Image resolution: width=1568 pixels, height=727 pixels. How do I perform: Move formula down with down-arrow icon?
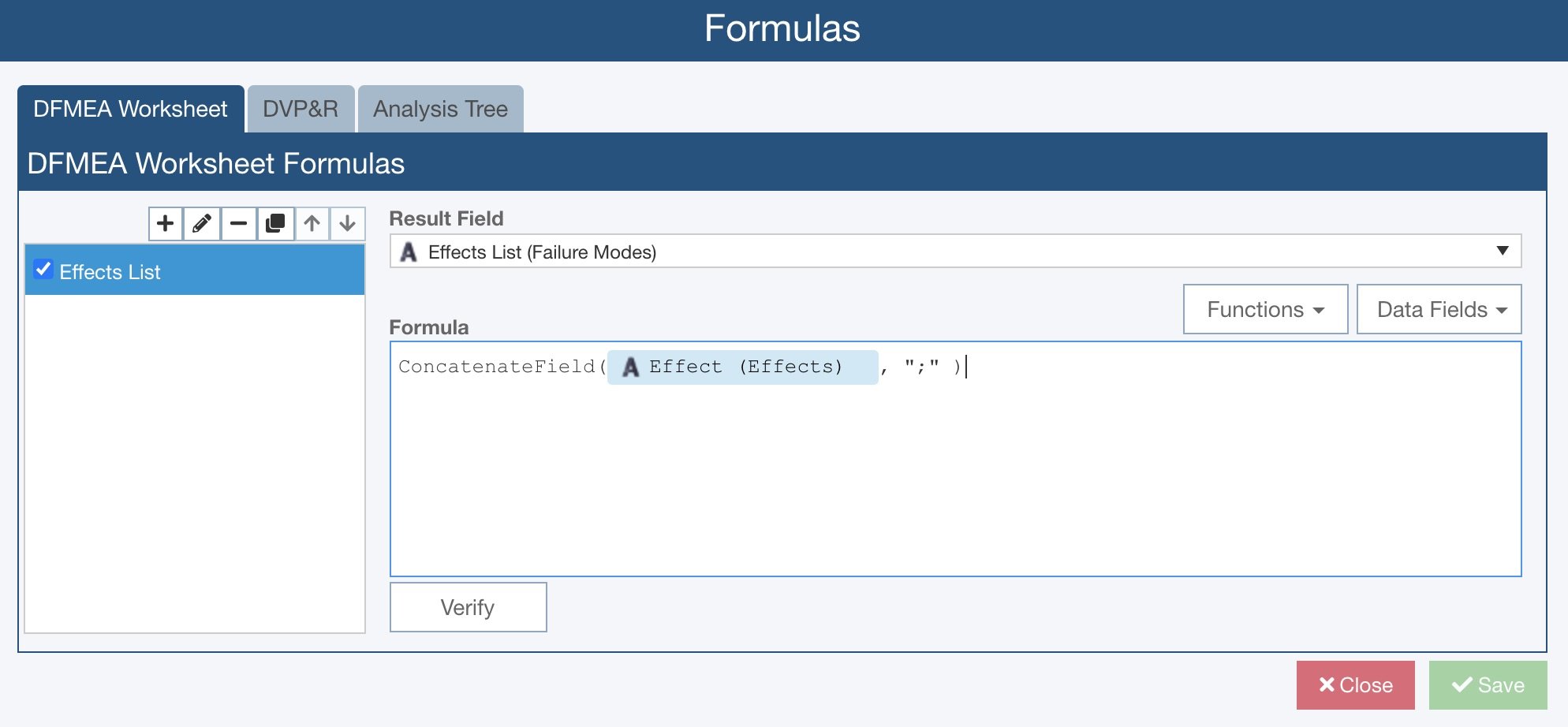click(347, 223)
